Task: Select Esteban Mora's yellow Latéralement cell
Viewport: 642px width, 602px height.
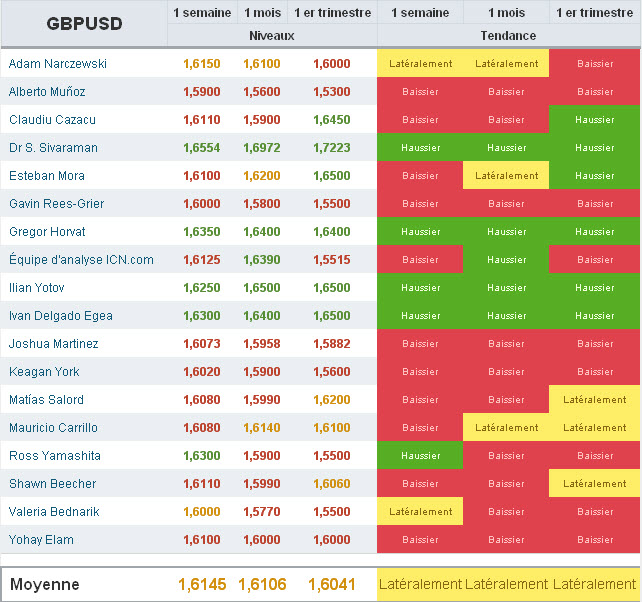Action: (506, 176)
